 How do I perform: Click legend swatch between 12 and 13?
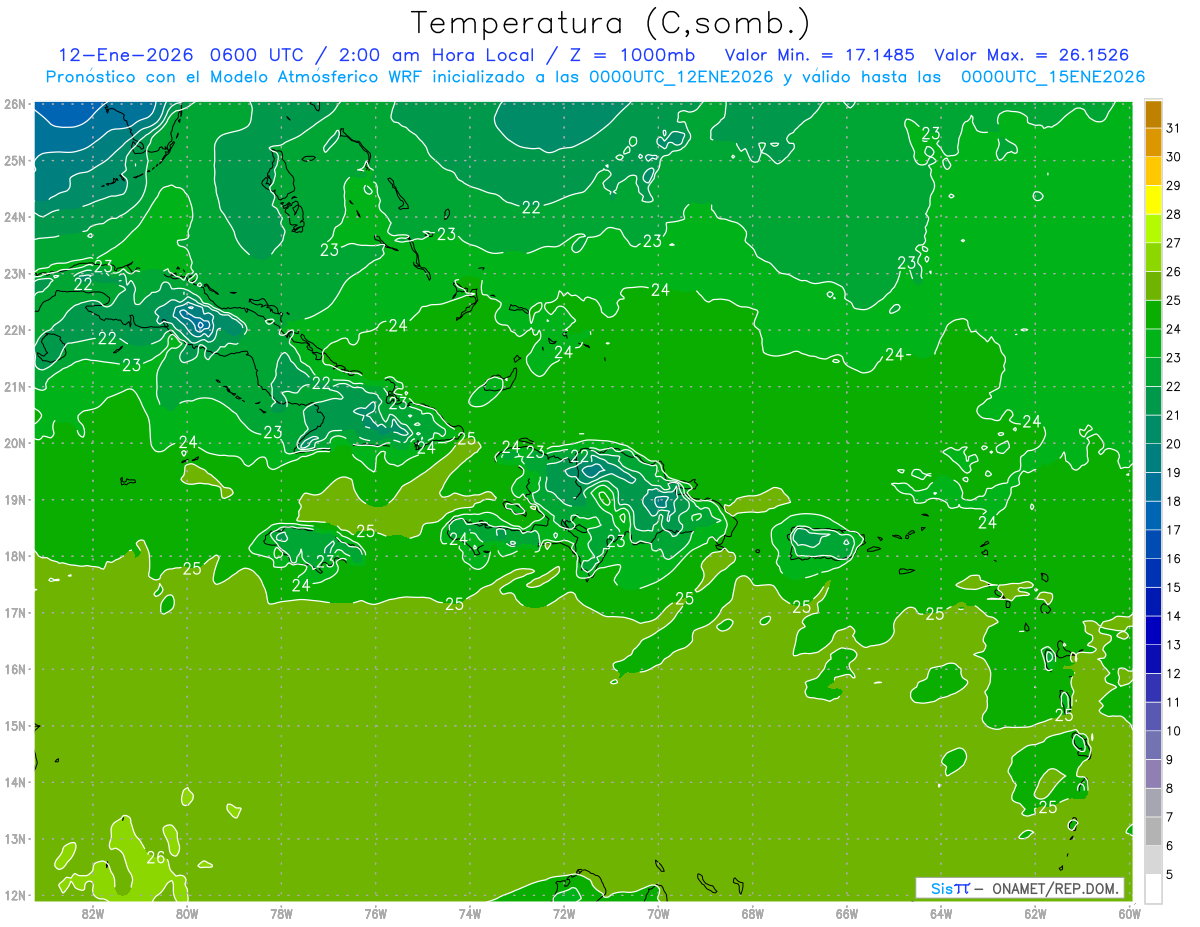click(x=1153, y=659)
